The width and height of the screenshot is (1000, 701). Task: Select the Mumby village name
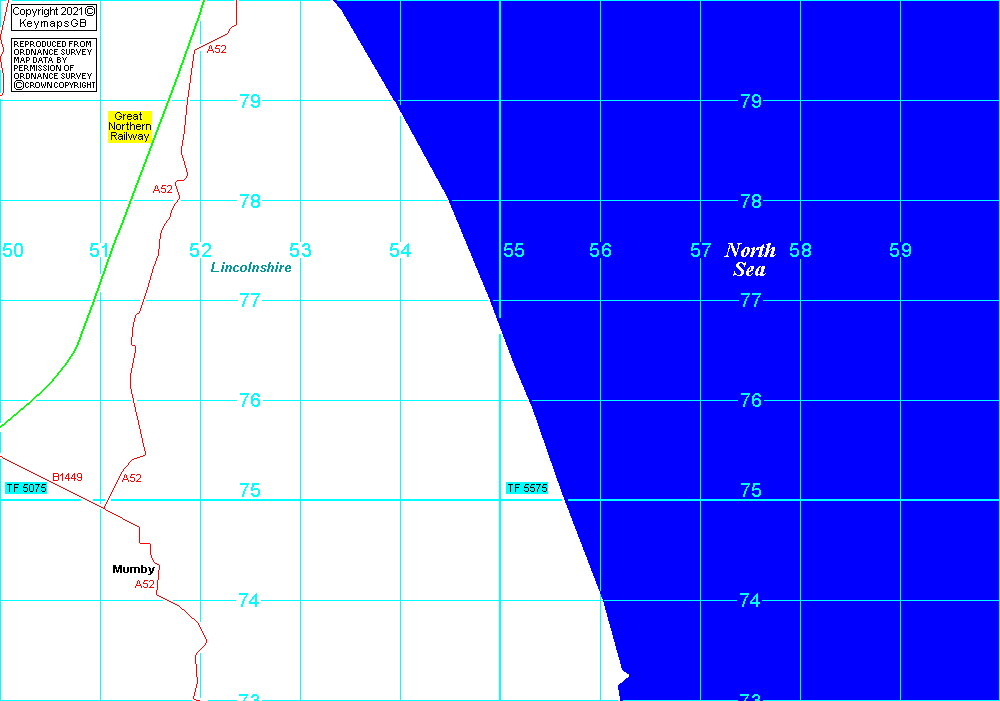point(133,569)
